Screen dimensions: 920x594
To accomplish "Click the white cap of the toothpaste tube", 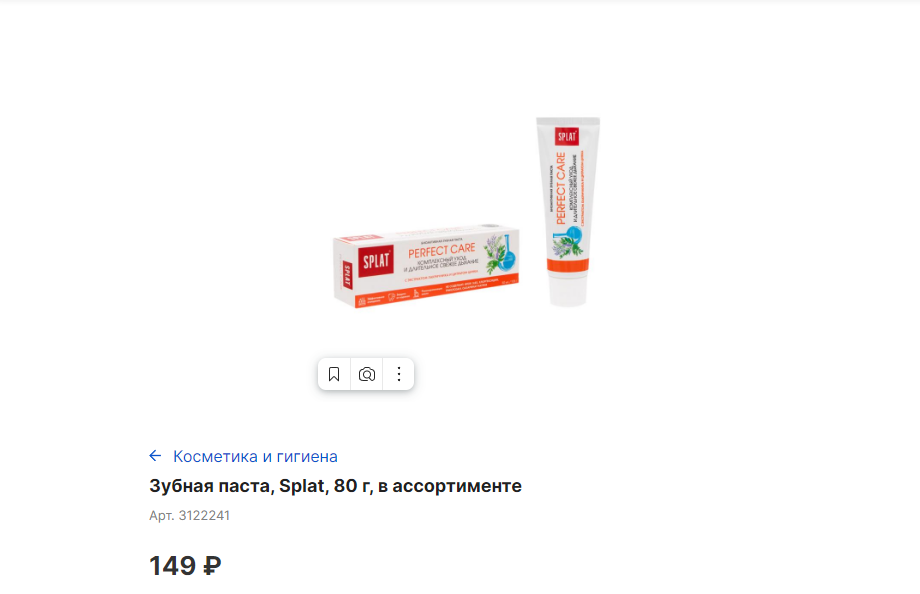I will (x=568, y=289).
